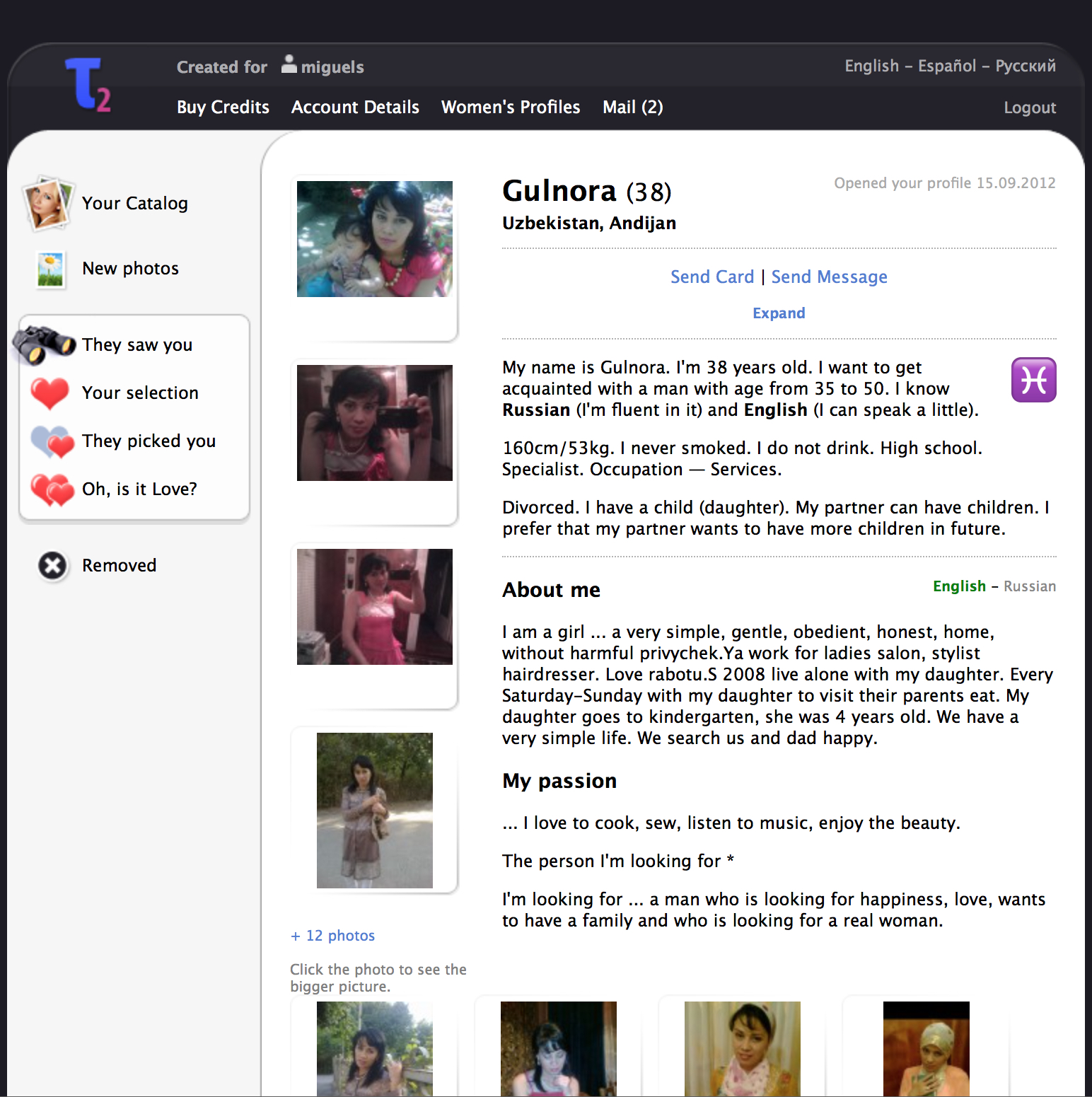Click the T2 site logo
Viewport: 1092px width, 1097px height.
tap(88, 85)
